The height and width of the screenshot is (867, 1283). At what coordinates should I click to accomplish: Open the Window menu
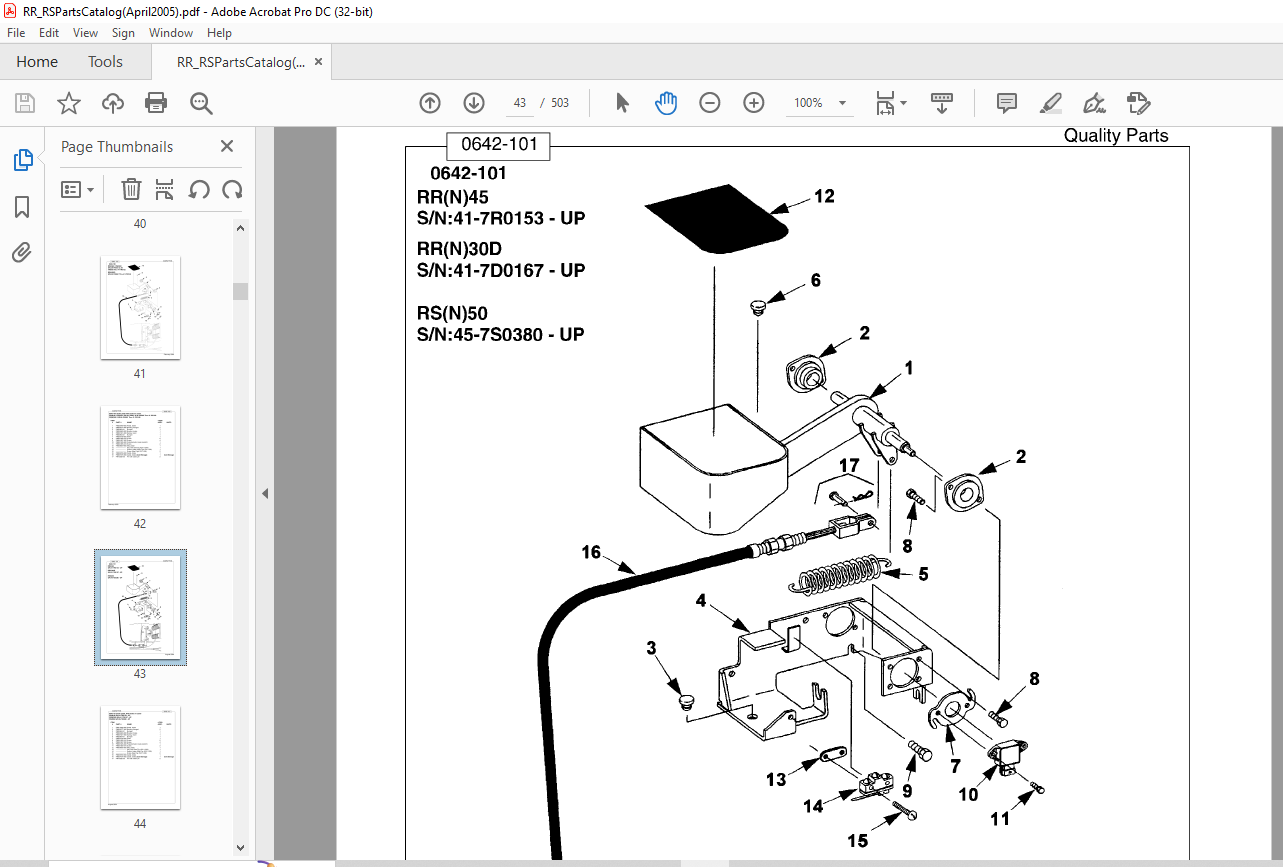pos(171,33)
